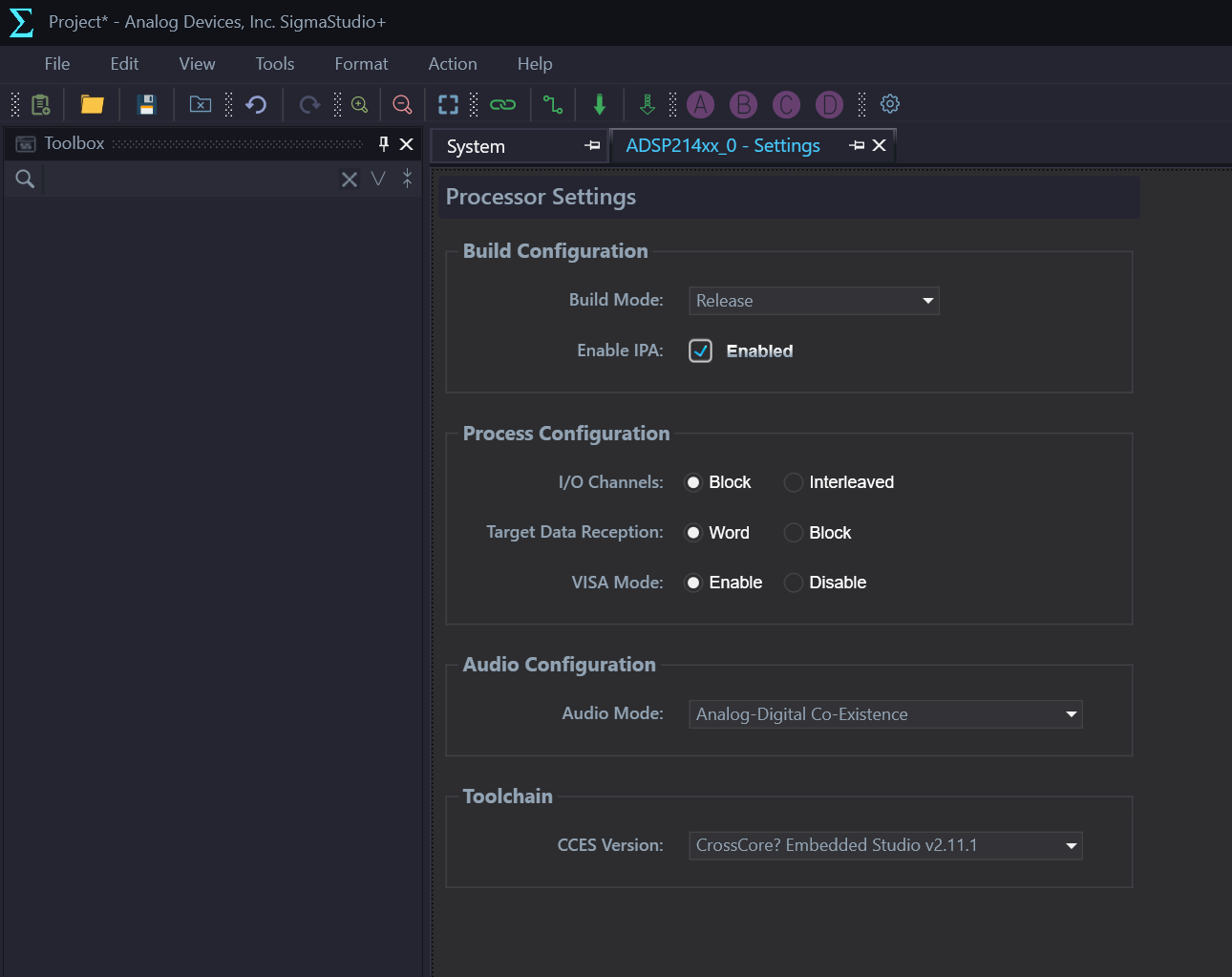1232x977 pixels.
Task: Click the New Project clipboard icon
Action: coord(40,104)
